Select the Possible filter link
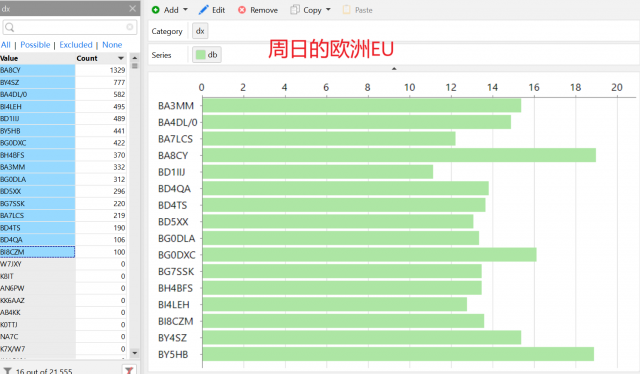The image size is (640, 374). point(35,45)
